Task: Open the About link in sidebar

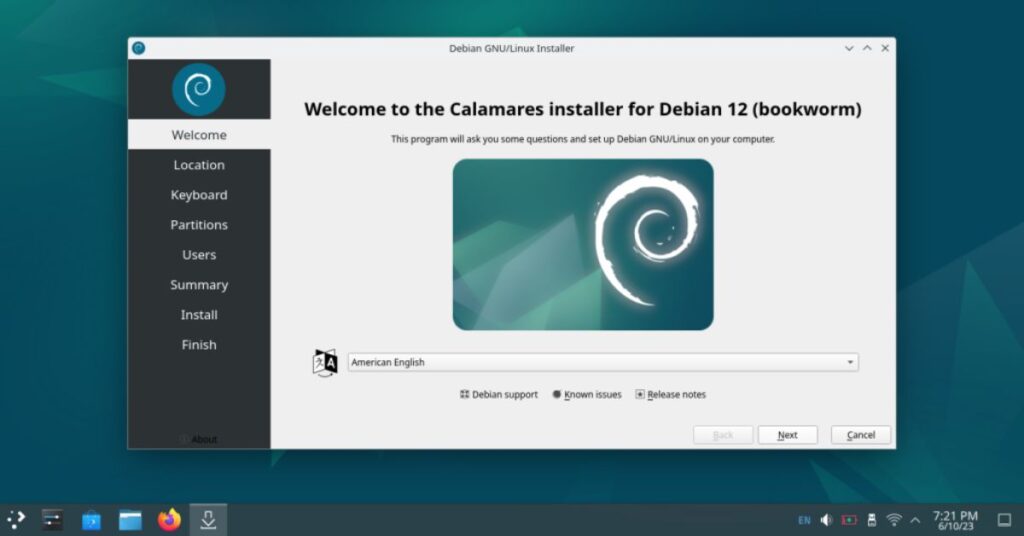Action: point(199,439)
